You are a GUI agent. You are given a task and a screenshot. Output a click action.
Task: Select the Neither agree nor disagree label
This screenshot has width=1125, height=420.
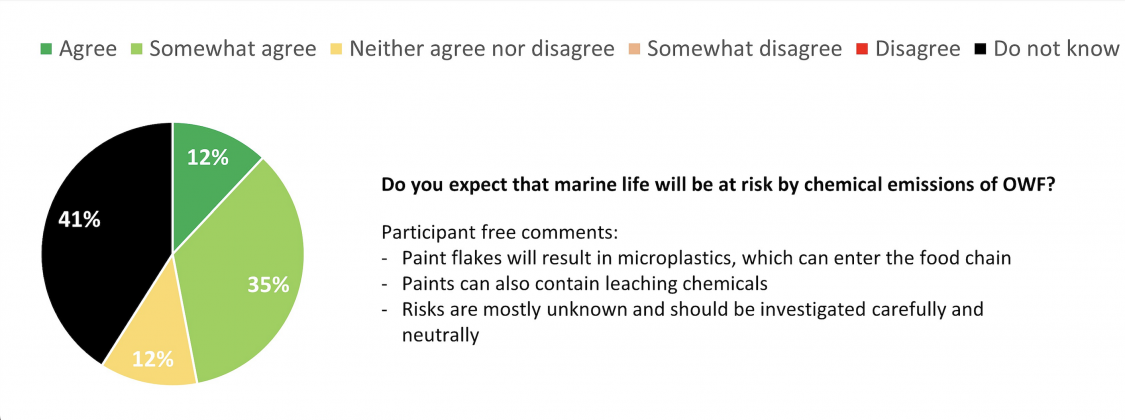(x=481, y=49)
